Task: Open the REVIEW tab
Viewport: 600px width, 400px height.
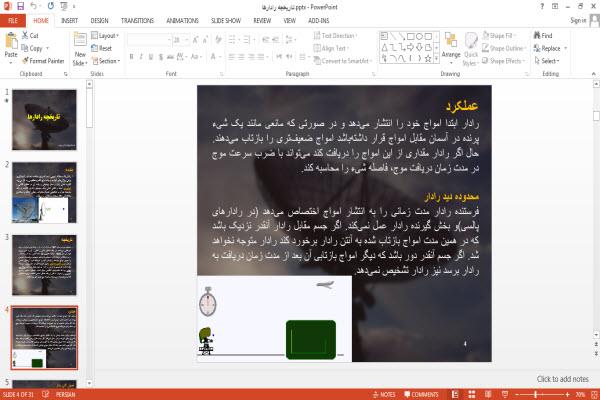Action: click(x=262, y=21)
